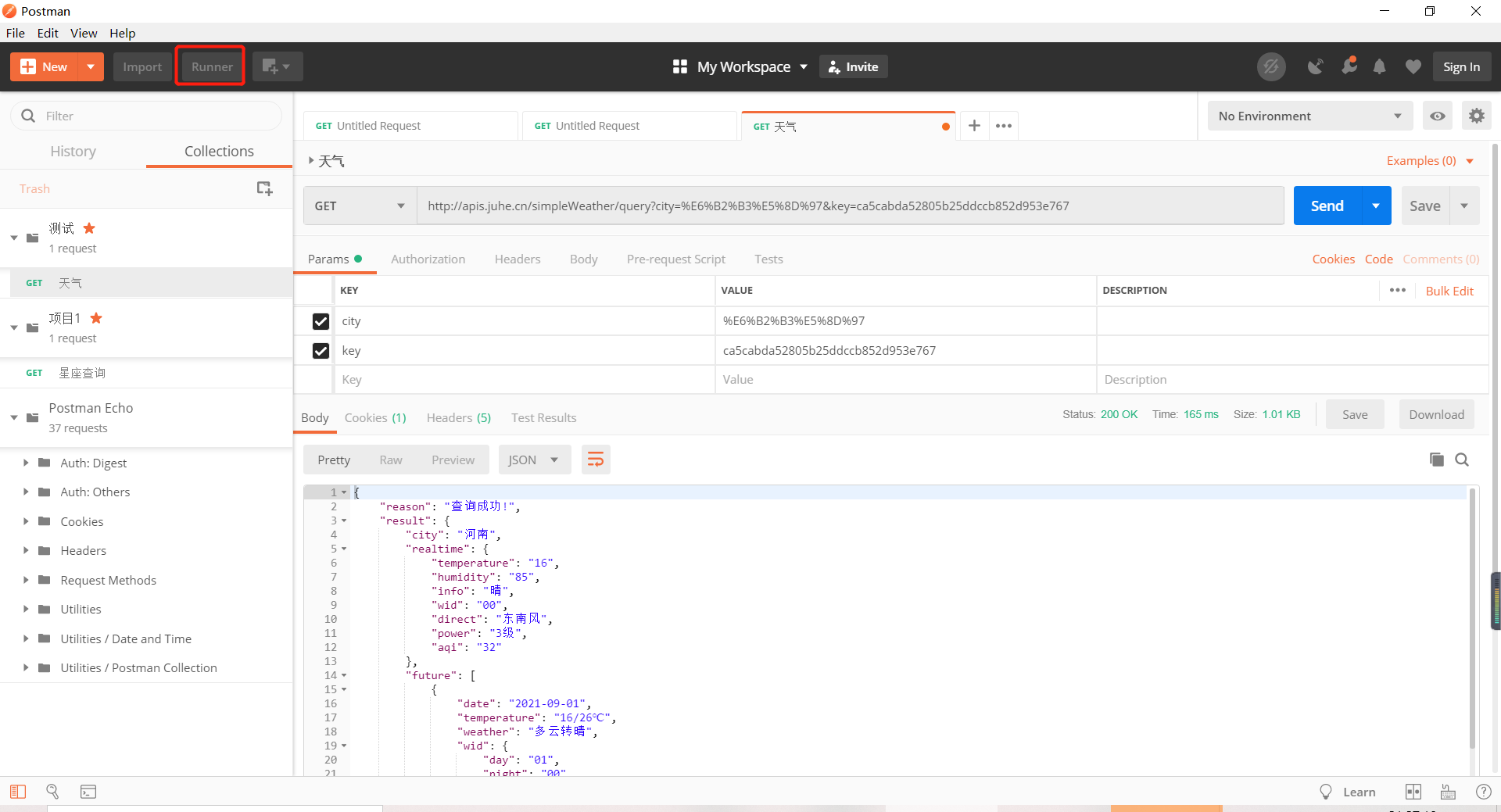
Task: Click the workspace grid icon
Action: click(680, 66)
